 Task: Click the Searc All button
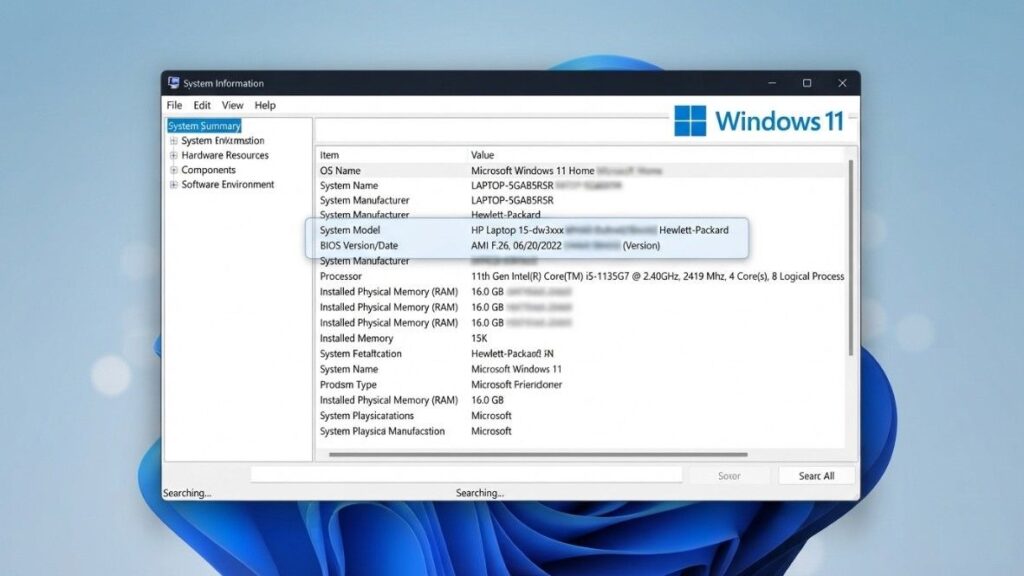[x=816, y=476]
